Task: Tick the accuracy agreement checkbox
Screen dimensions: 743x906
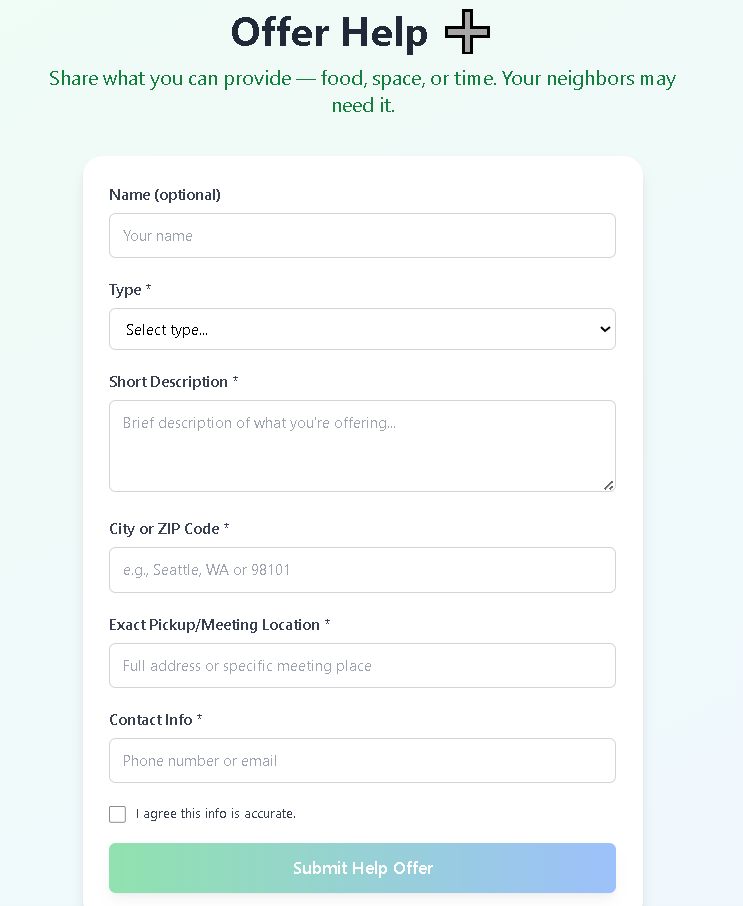Action: pyautogui.click(x=117, y=814)
